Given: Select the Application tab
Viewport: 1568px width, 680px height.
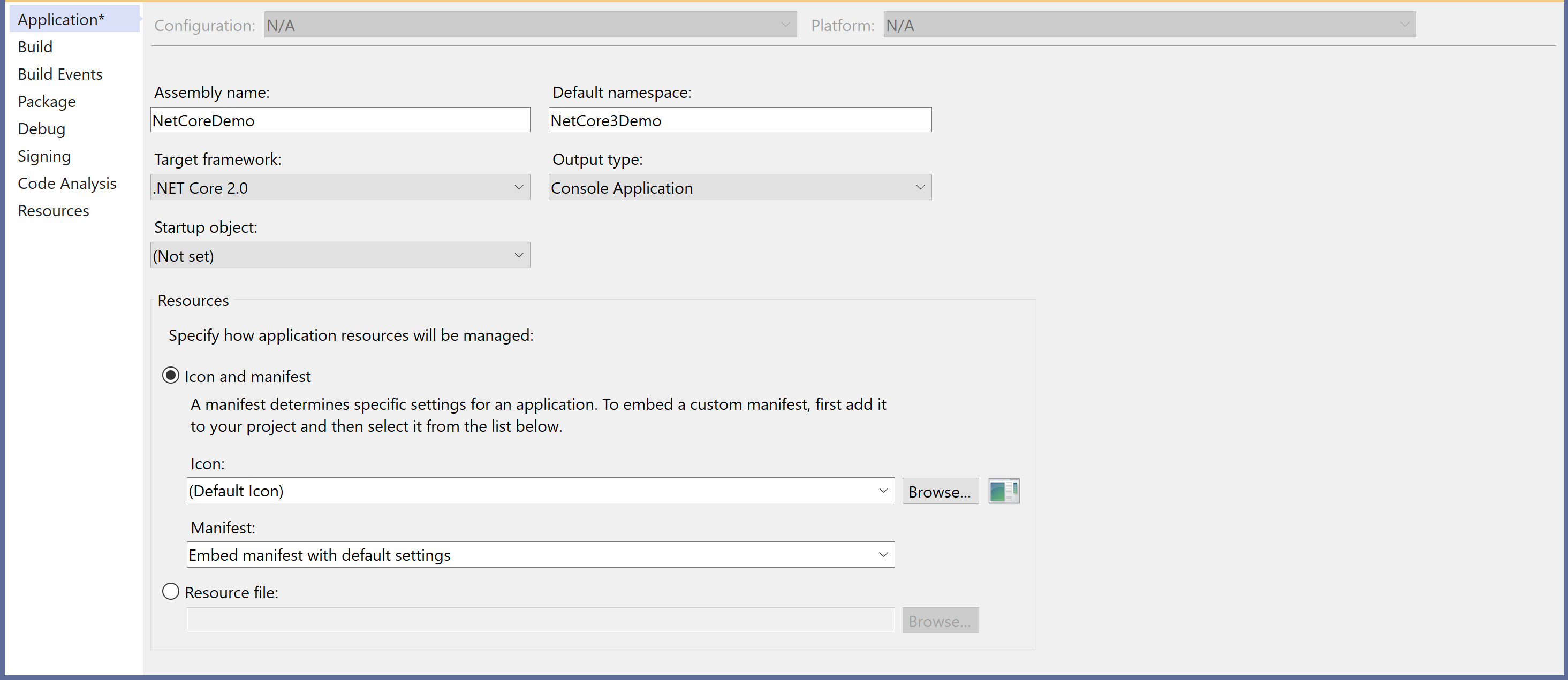Looking at the screenshot, I should pos(61,19).
